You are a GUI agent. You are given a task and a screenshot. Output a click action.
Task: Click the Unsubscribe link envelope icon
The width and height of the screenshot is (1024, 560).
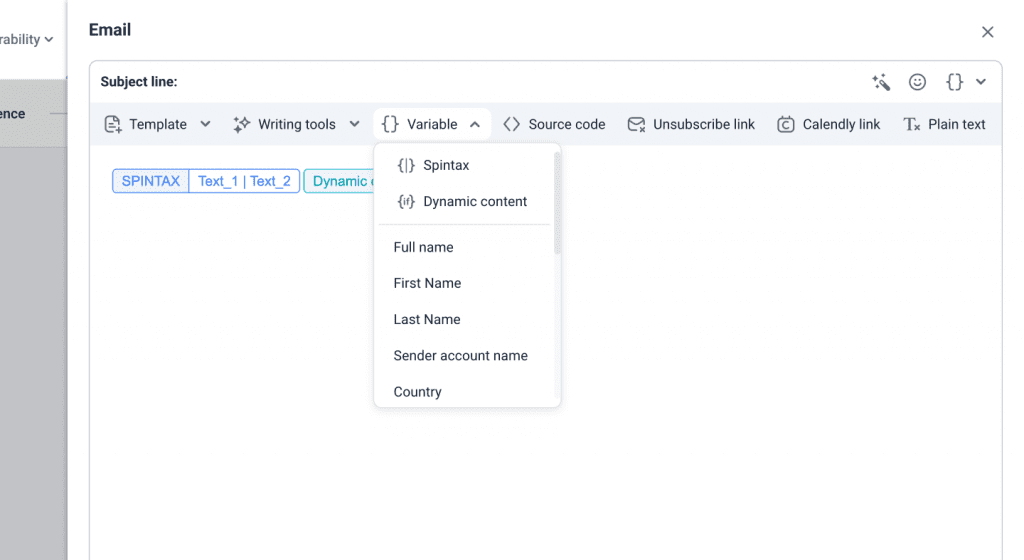(x=636, y=124)
